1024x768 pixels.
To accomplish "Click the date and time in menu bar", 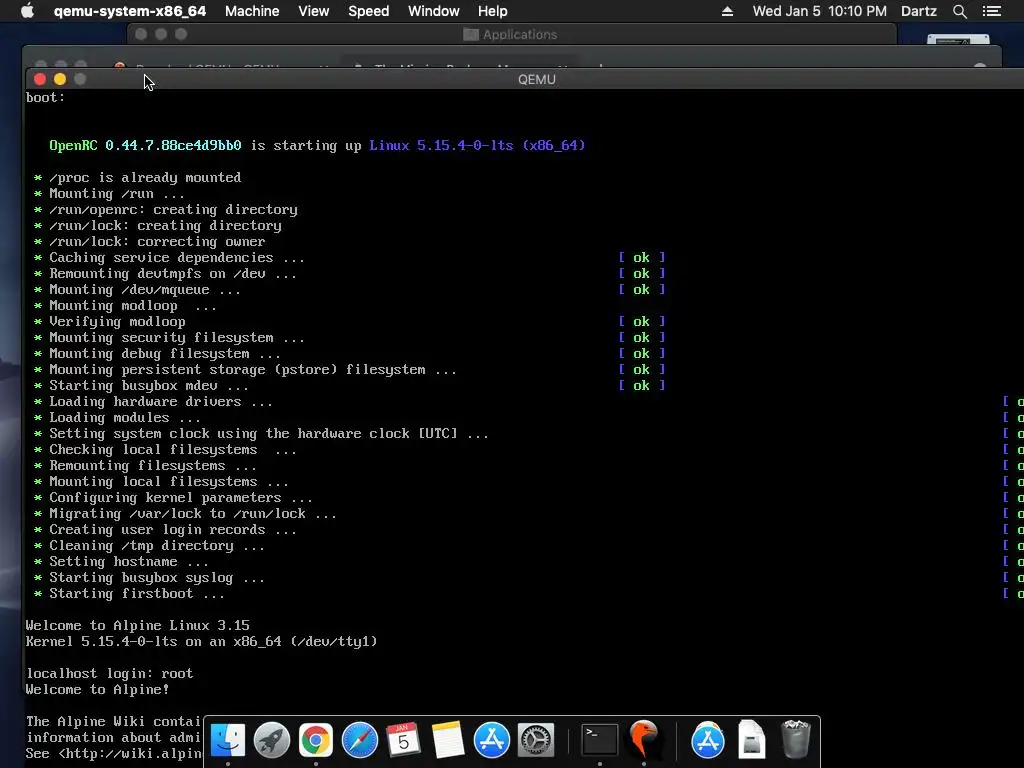I will [x=820, y=11].
